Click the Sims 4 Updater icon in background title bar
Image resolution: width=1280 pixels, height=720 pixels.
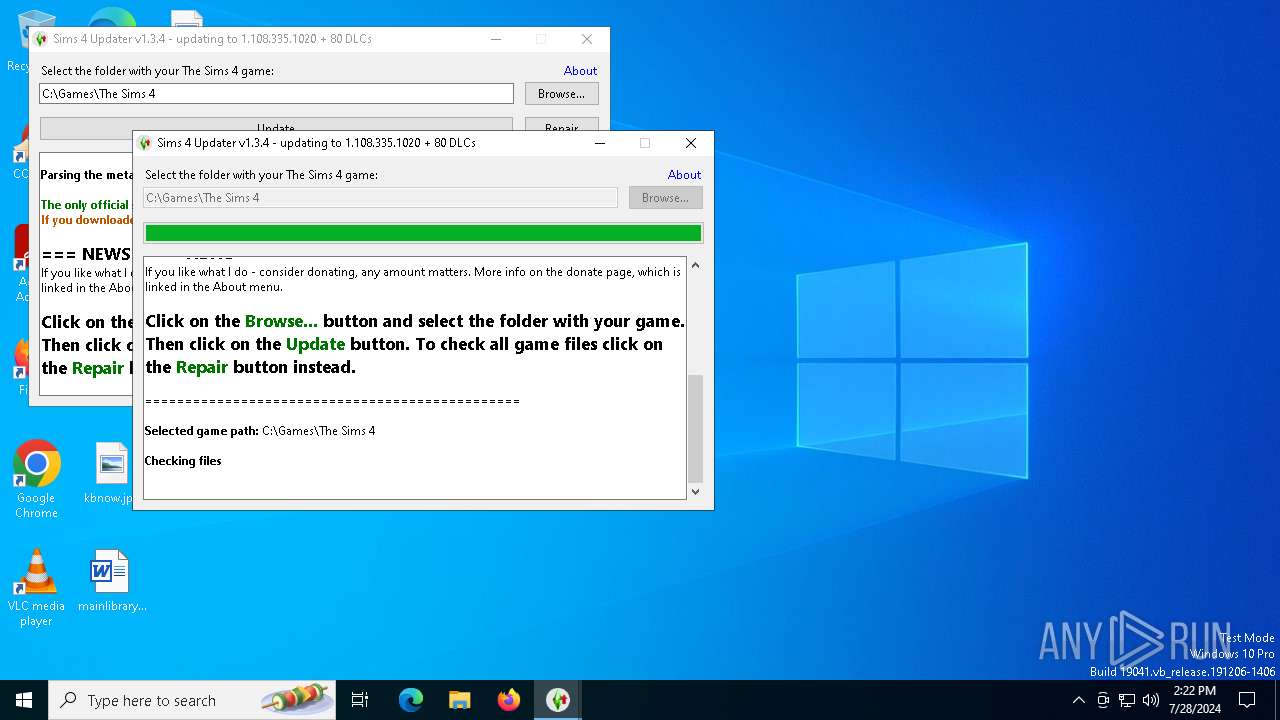pyautogui.click(x=41, y=39)
